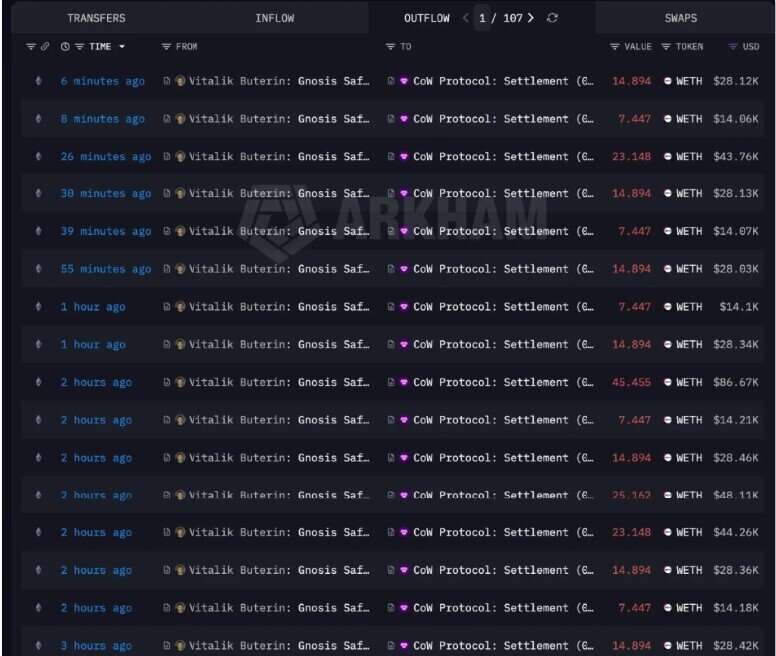Click the $28.46K USD amount

coord(736,458)
